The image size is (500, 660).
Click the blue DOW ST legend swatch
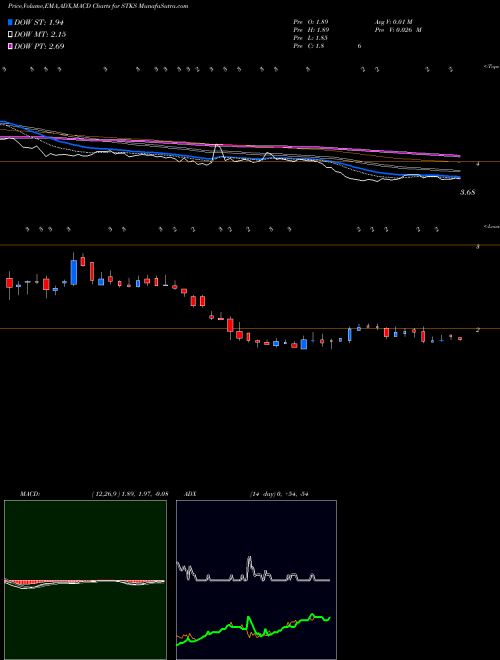click(x=10, y=22)
